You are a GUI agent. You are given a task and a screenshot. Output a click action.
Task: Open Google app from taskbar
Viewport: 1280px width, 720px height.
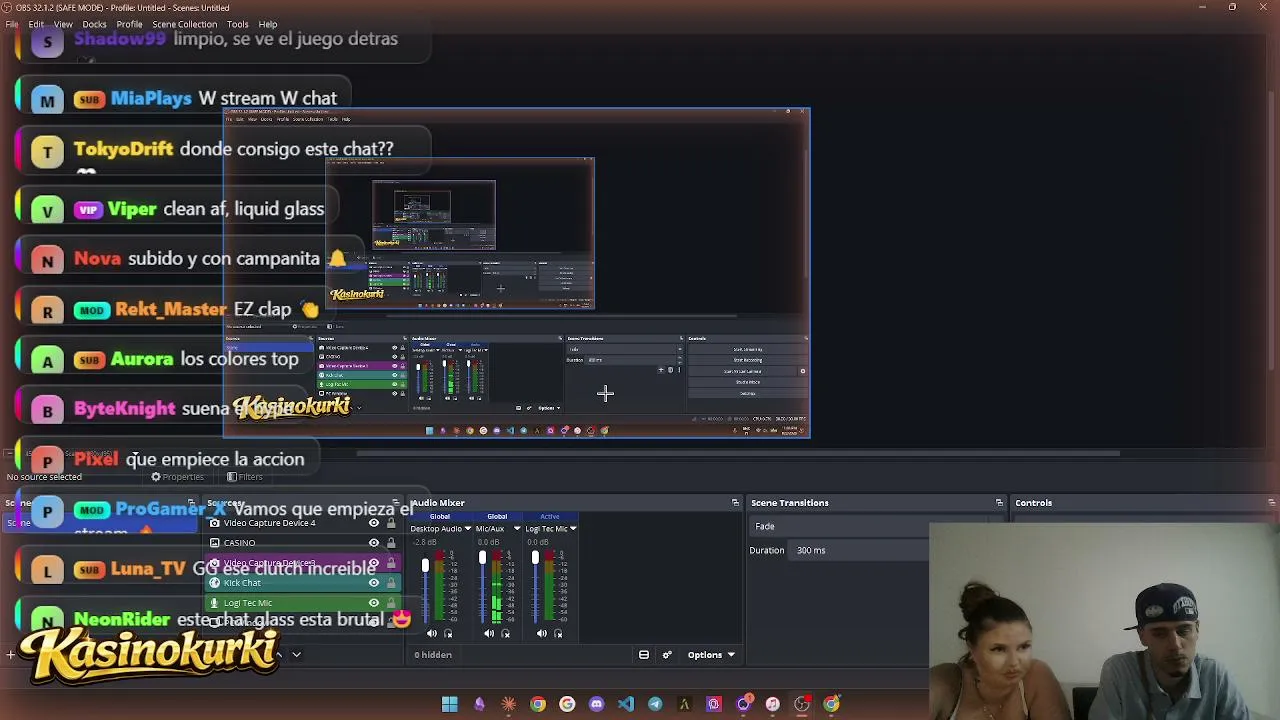[567, 704]
